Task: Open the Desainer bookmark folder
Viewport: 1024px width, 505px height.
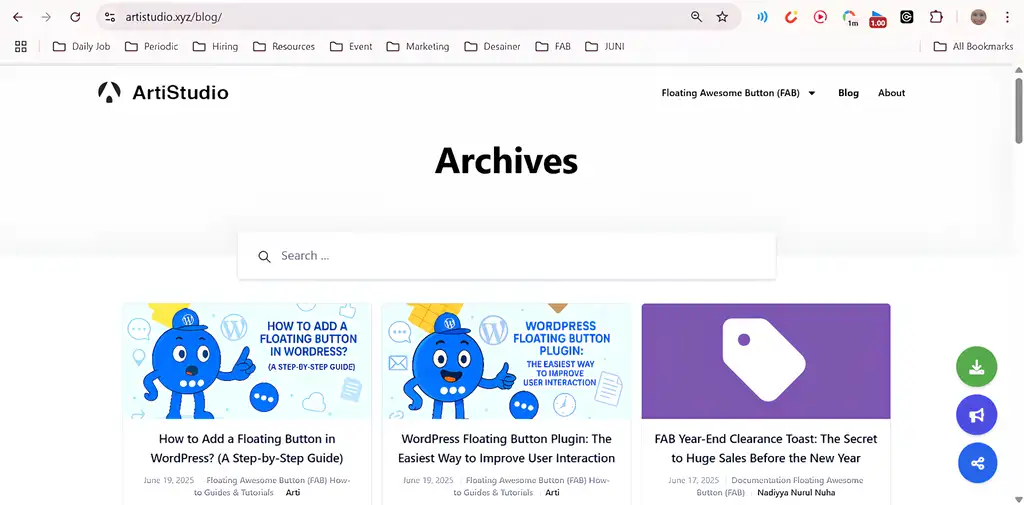Action: point(492,46)
